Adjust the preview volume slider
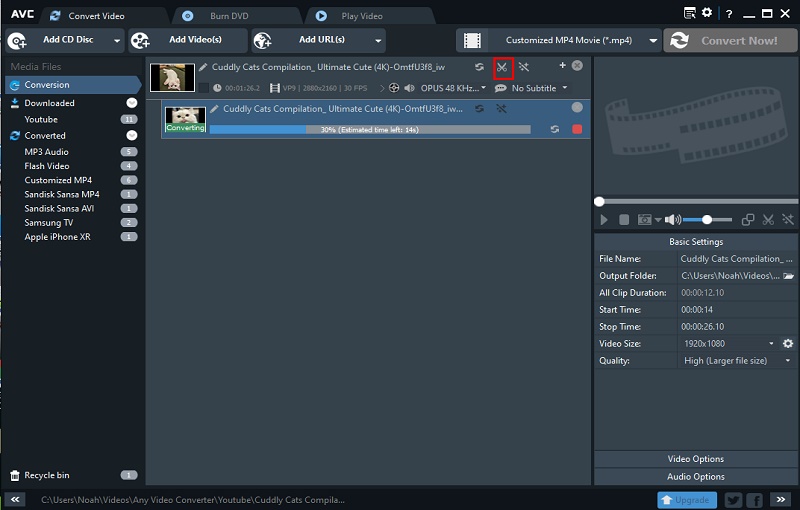The width and height of the screenshot is (800, 510). 707,220
